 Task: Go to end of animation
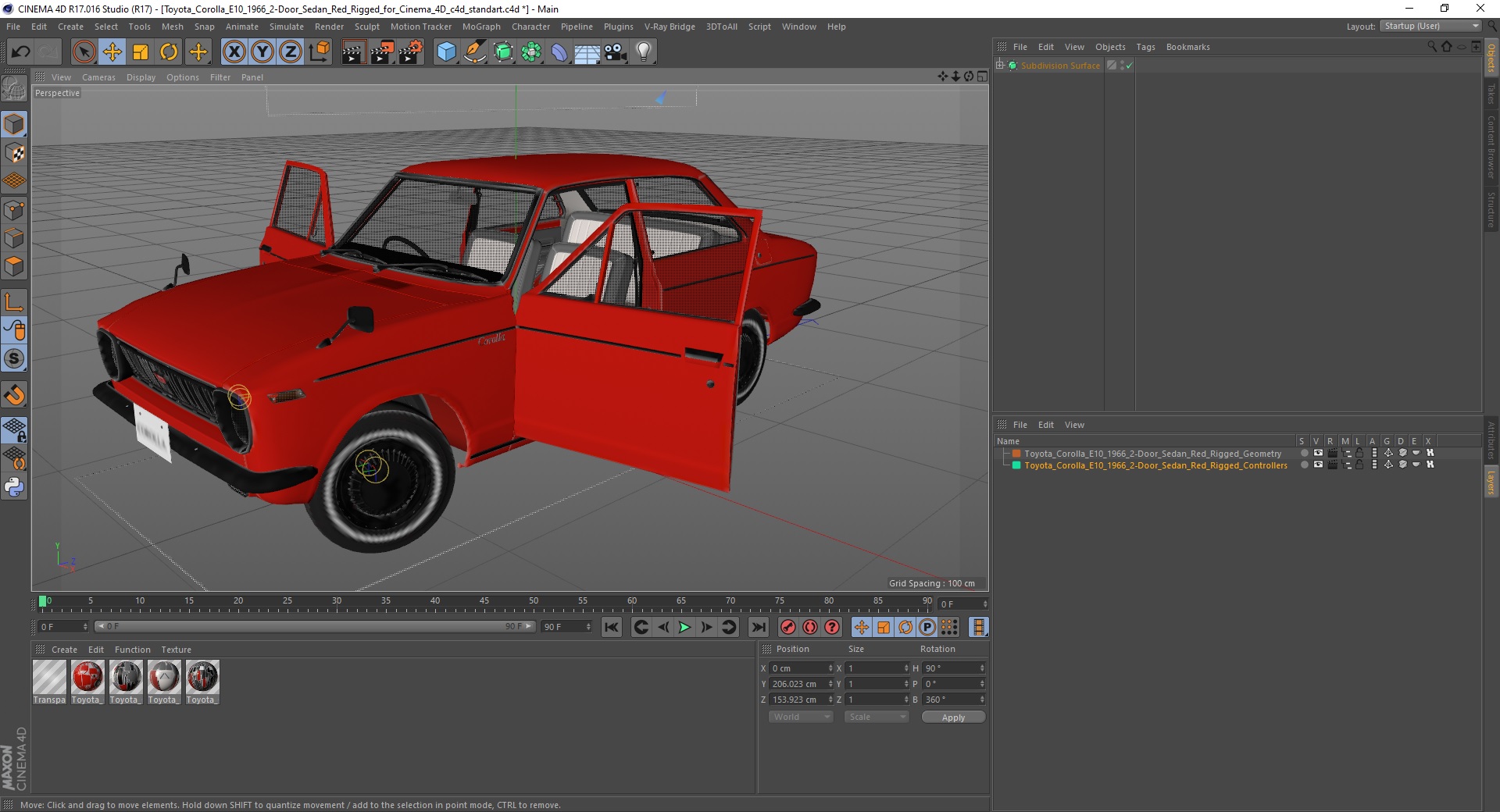758,627
